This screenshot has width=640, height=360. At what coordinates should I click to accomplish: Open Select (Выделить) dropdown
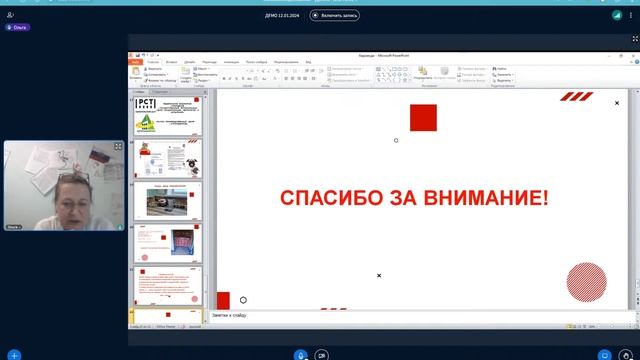pyautogui.click(x=503, y=80)
